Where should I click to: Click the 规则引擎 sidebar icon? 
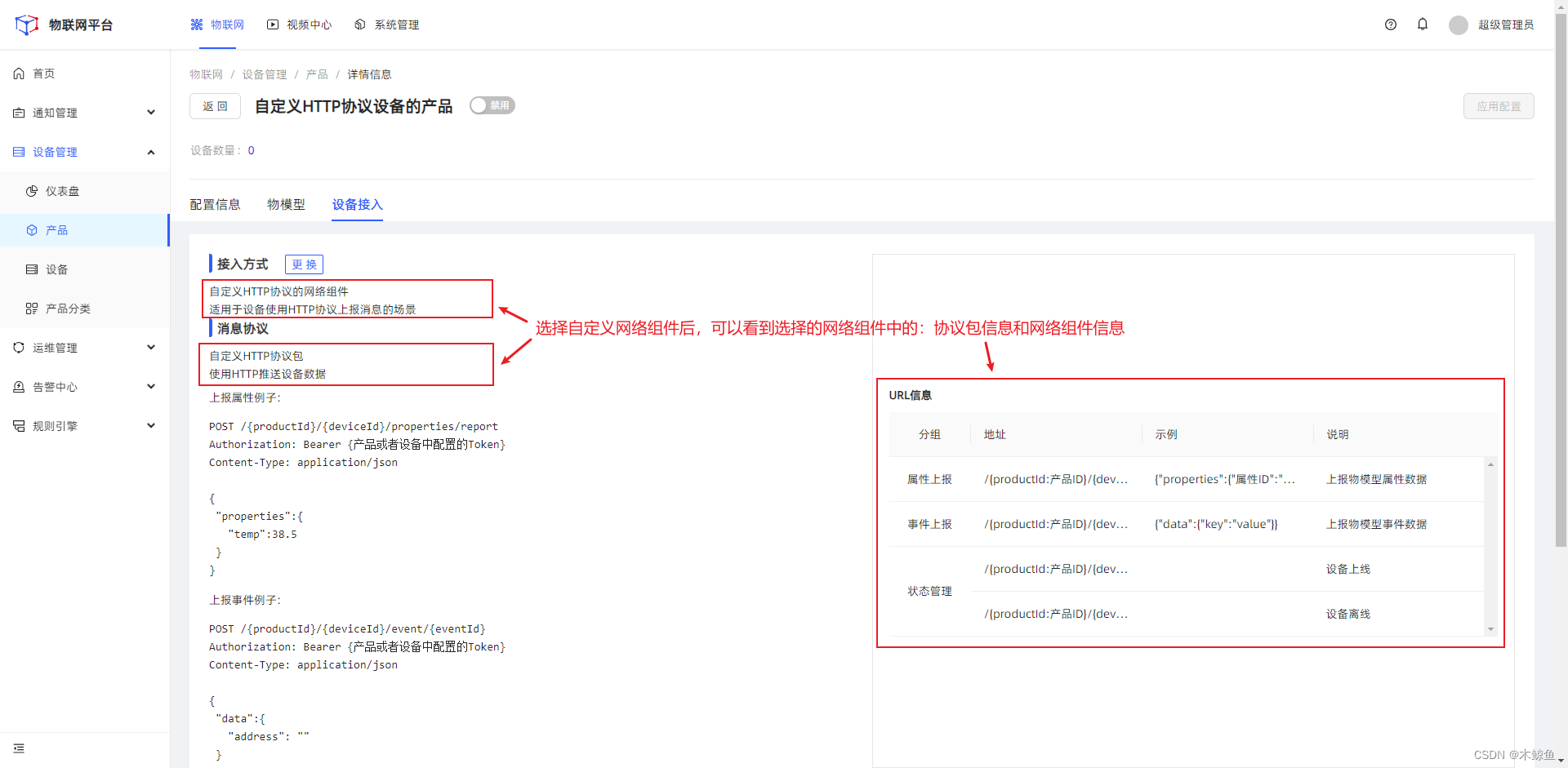[x=19, y=426]
